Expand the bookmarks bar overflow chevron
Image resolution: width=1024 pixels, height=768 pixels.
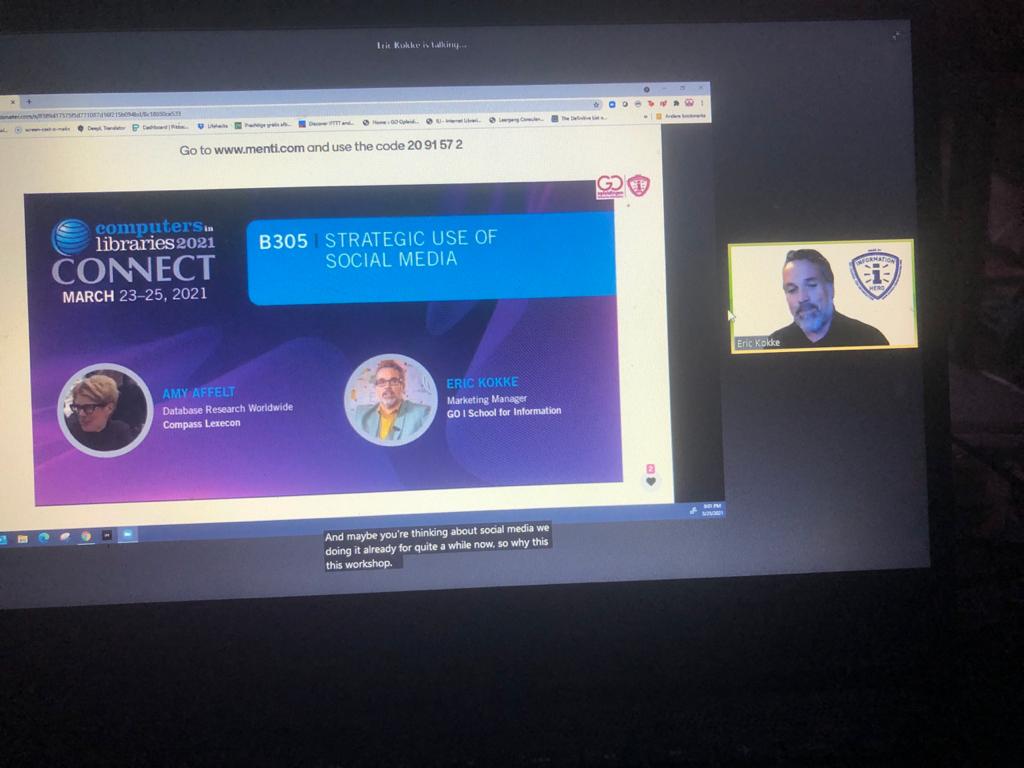[x=646, y=116]
